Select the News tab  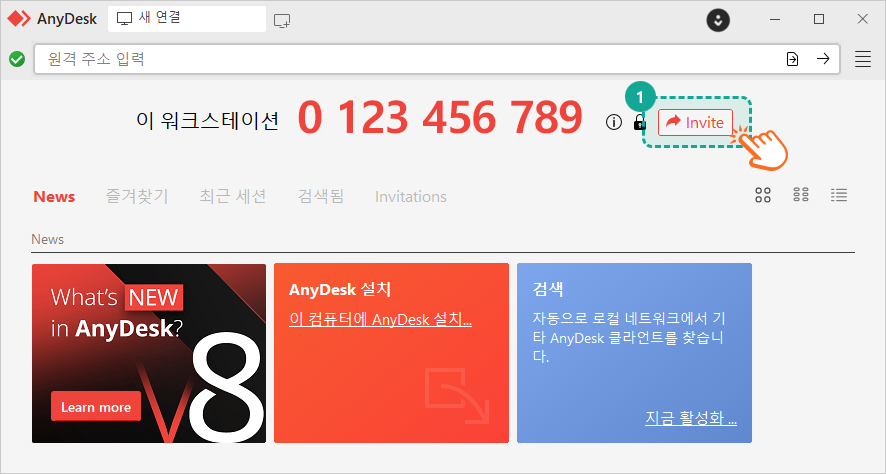(54, 196)
